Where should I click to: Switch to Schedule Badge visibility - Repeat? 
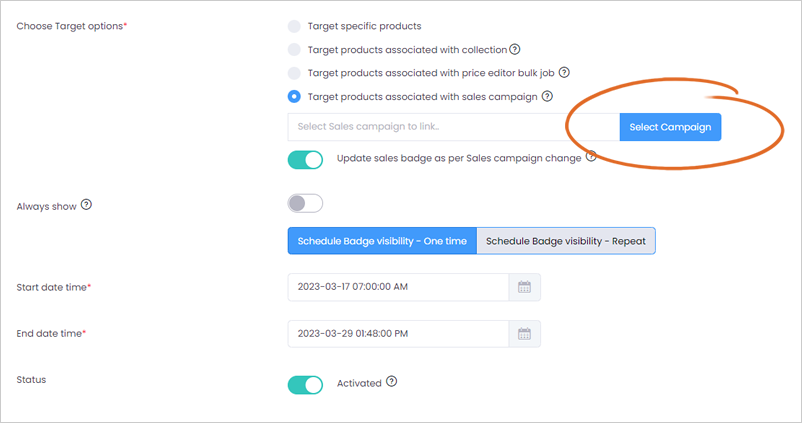[x=566, y=241]
